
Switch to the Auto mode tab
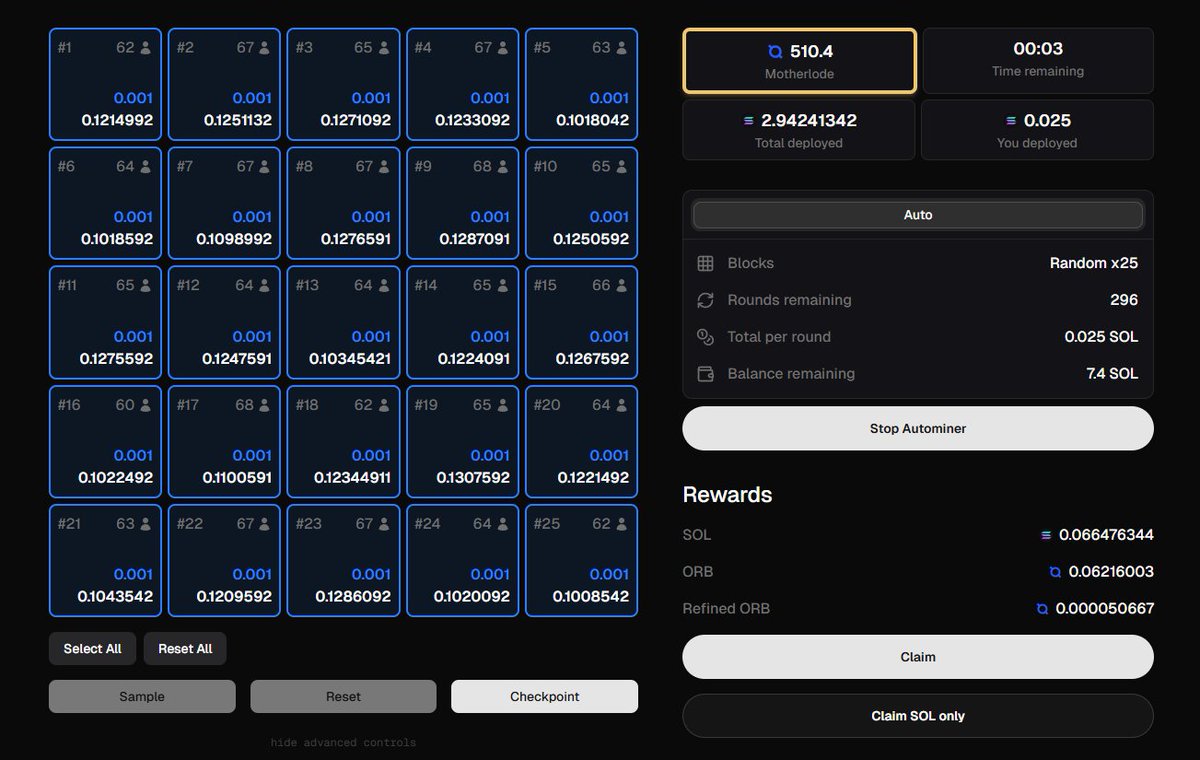point(918,215)
